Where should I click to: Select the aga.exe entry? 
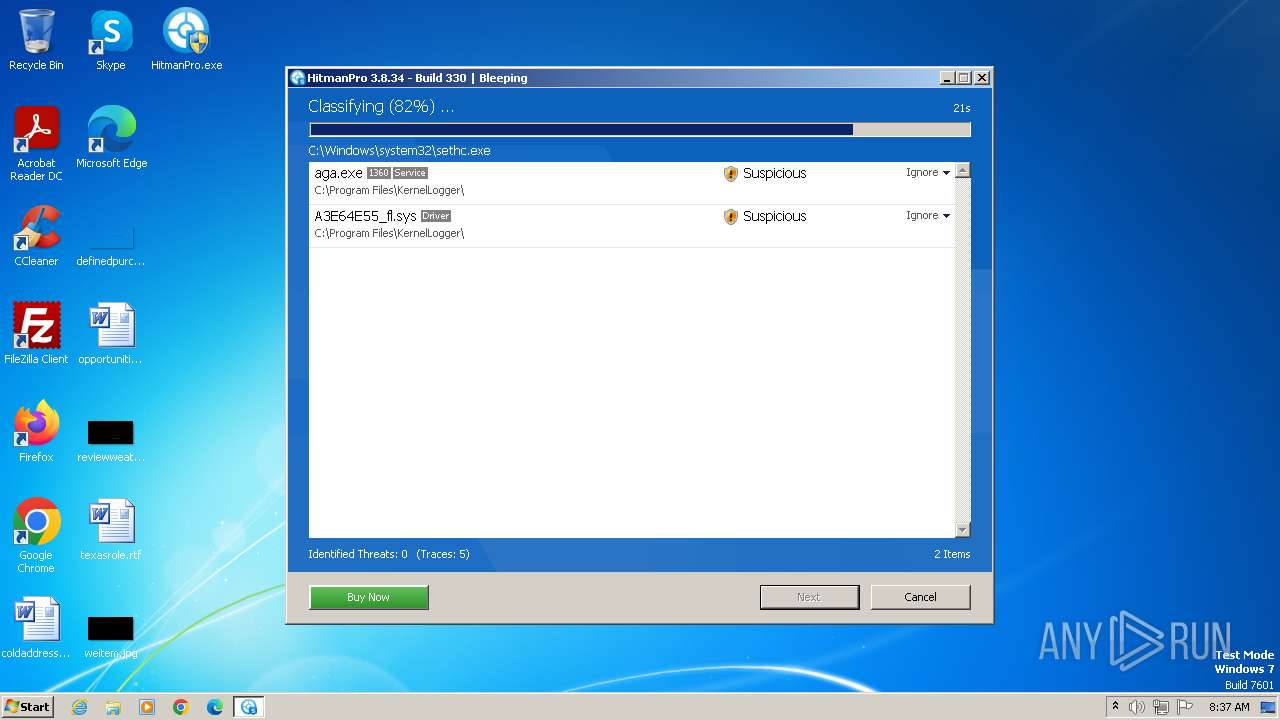click(632, 182)
